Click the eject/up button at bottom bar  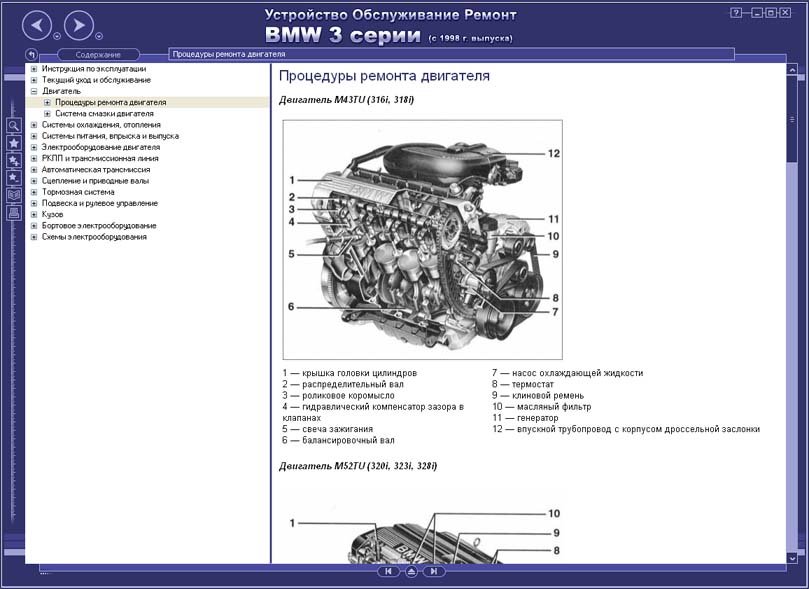(411, 571)
